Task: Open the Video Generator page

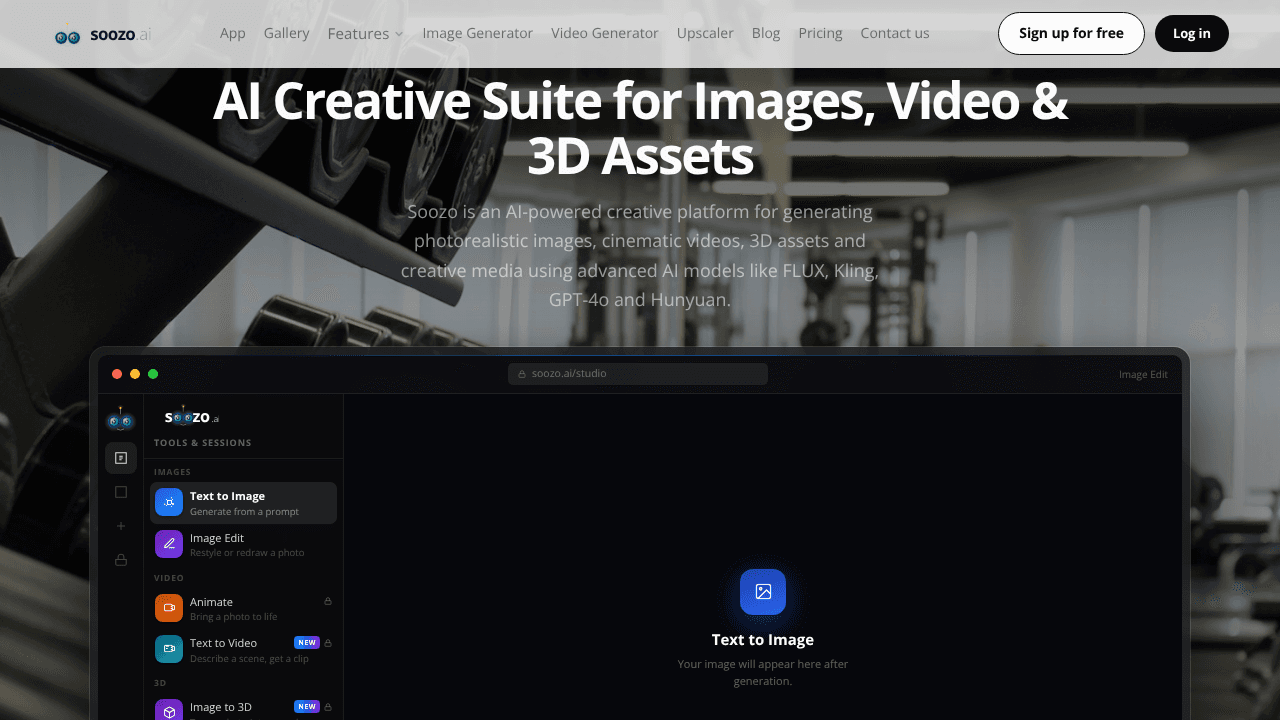Action: (605, 33)
